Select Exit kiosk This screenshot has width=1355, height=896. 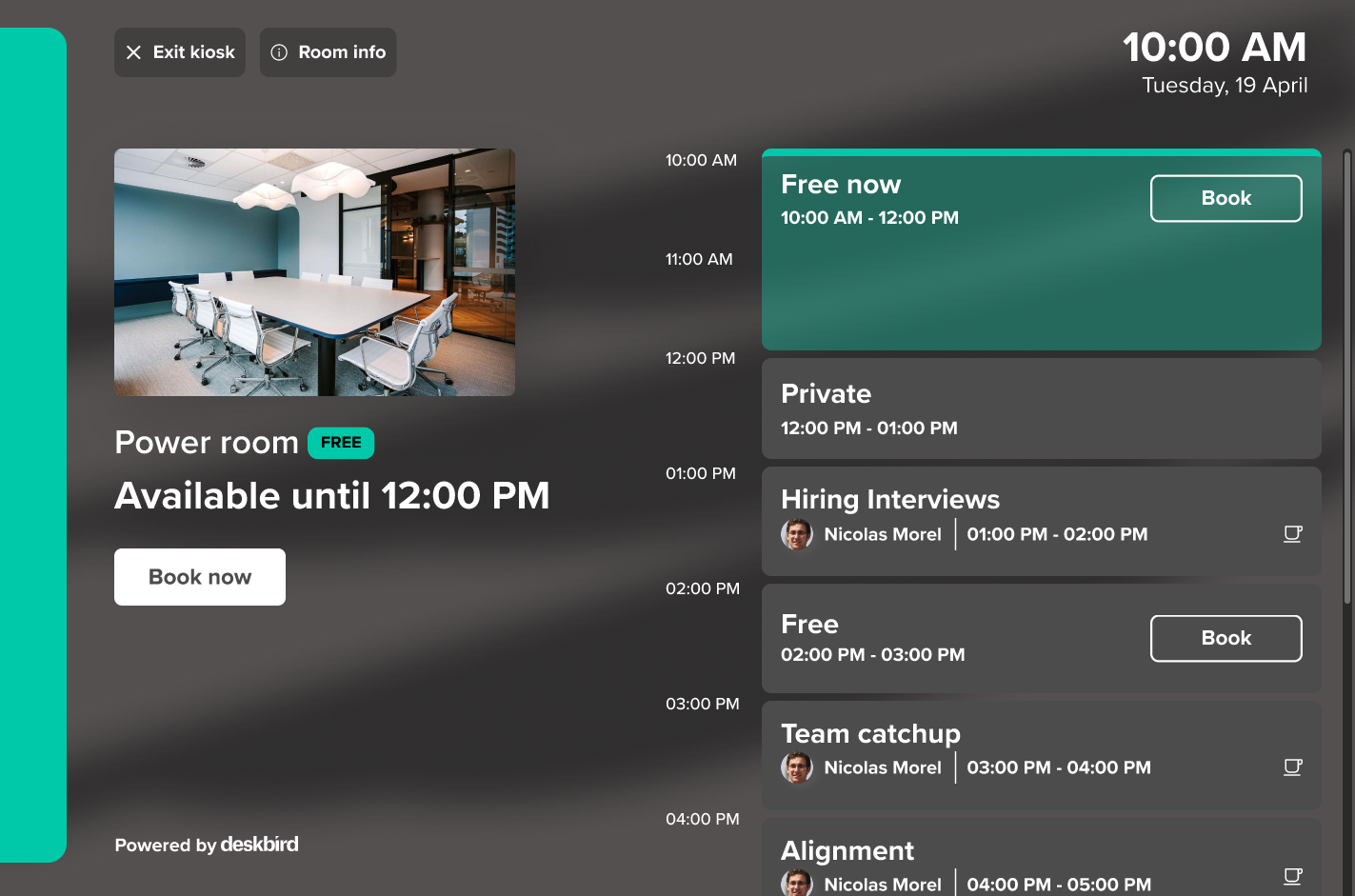[179, 52]
